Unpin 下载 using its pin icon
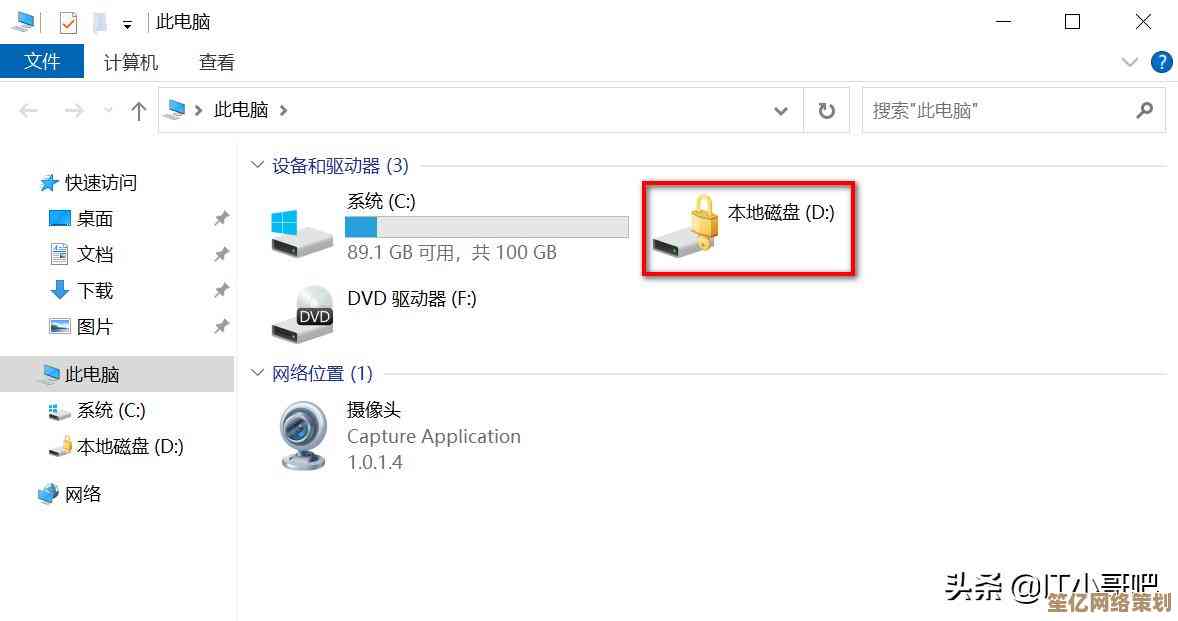The image size is (1178, 621). tap(221, 291)
